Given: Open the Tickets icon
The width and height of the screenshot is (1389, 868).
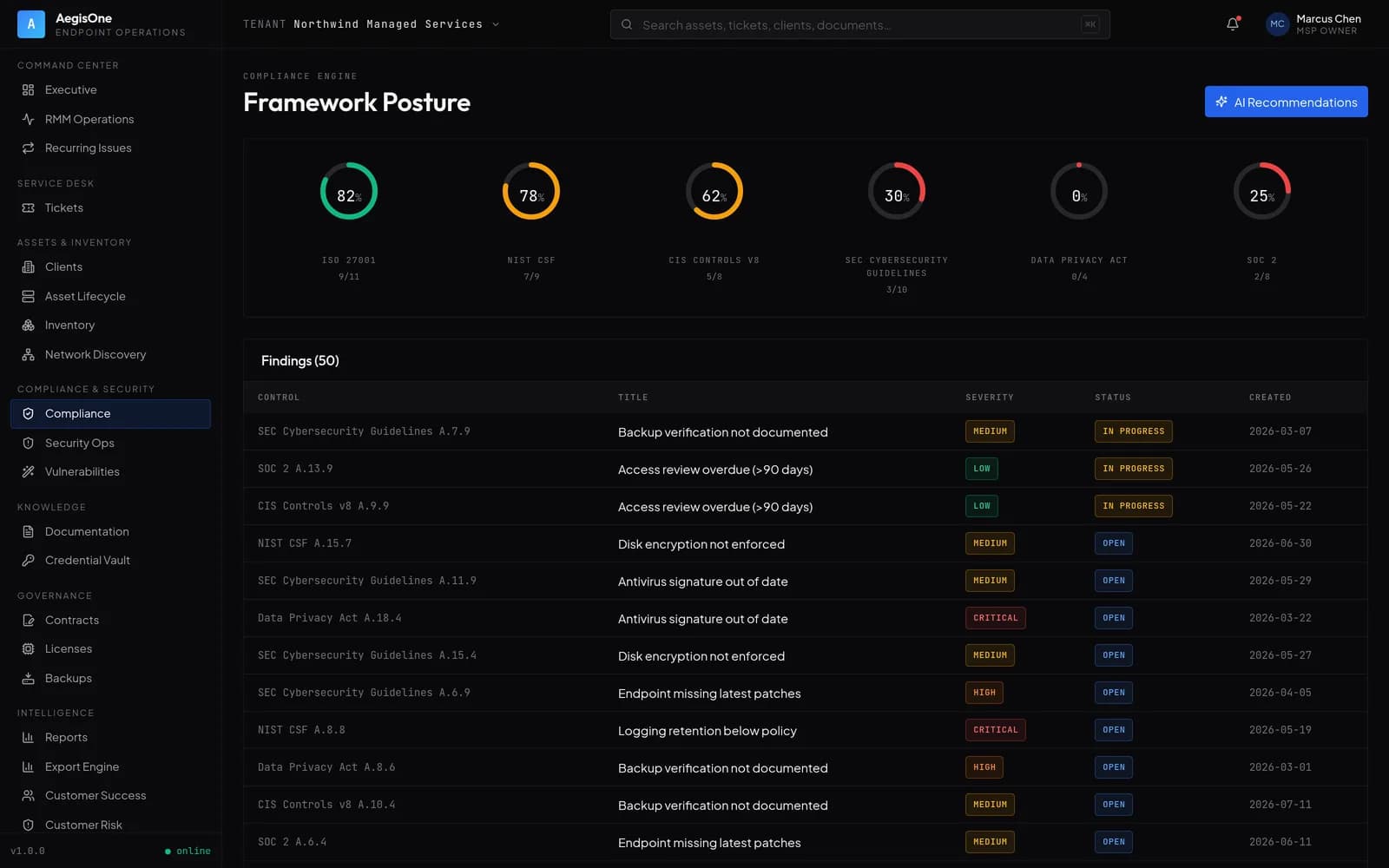Looking at the screenshot, I should pyautogui.click(x=28, y=208).
